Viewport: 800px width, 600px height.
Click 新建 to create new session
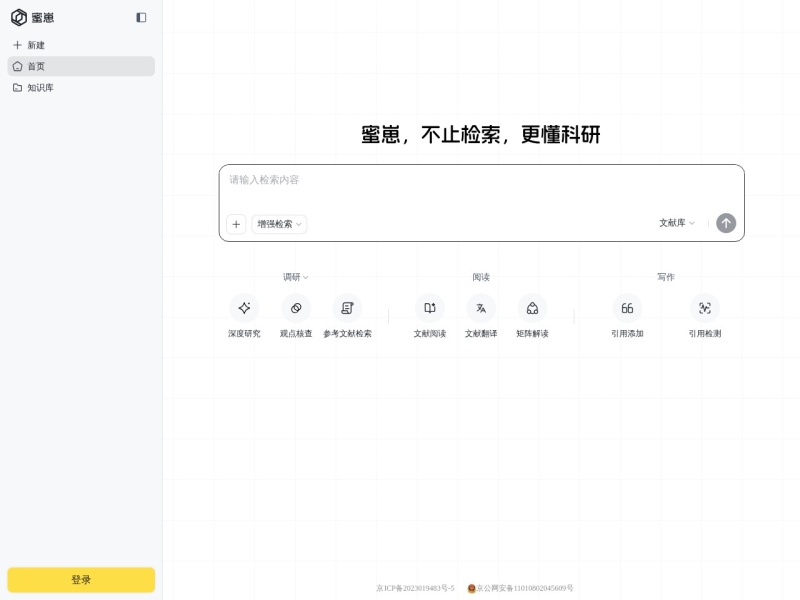(81, 45)
